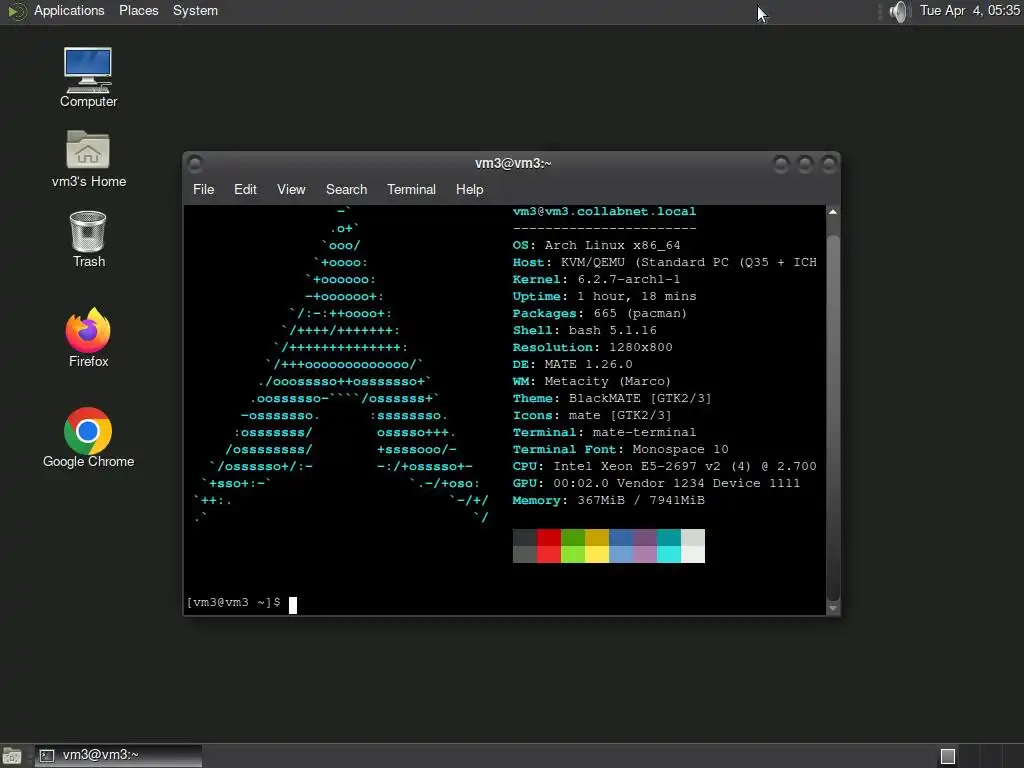
Task: Click the workspace switcher square in bottom panel
Action: [x=948, y=756]
